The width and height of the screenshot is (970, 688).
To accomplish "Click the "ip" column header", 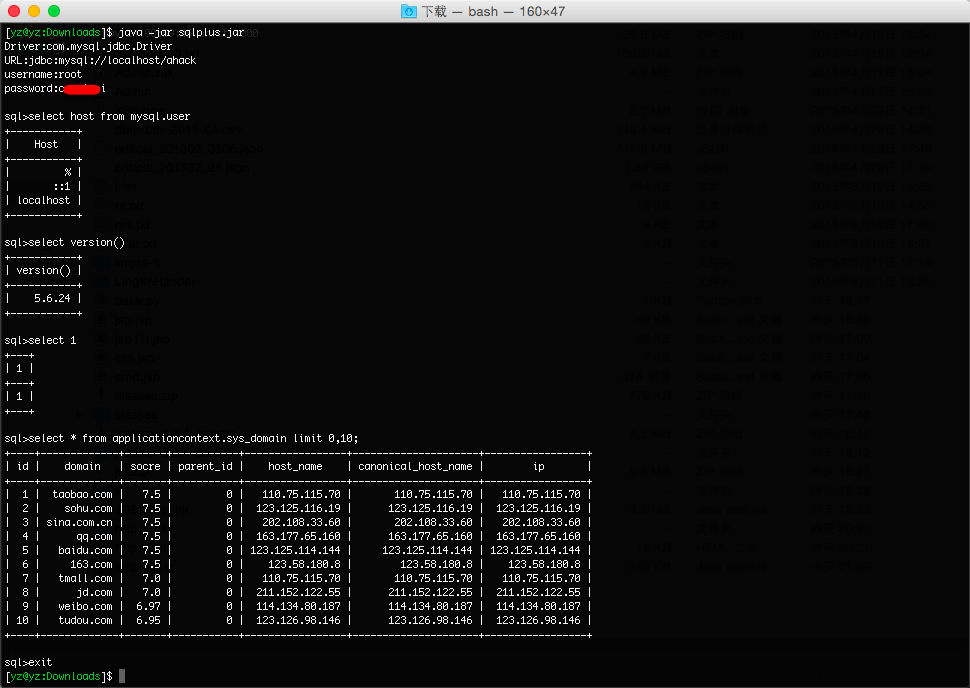I will click(x=539, y=466).
